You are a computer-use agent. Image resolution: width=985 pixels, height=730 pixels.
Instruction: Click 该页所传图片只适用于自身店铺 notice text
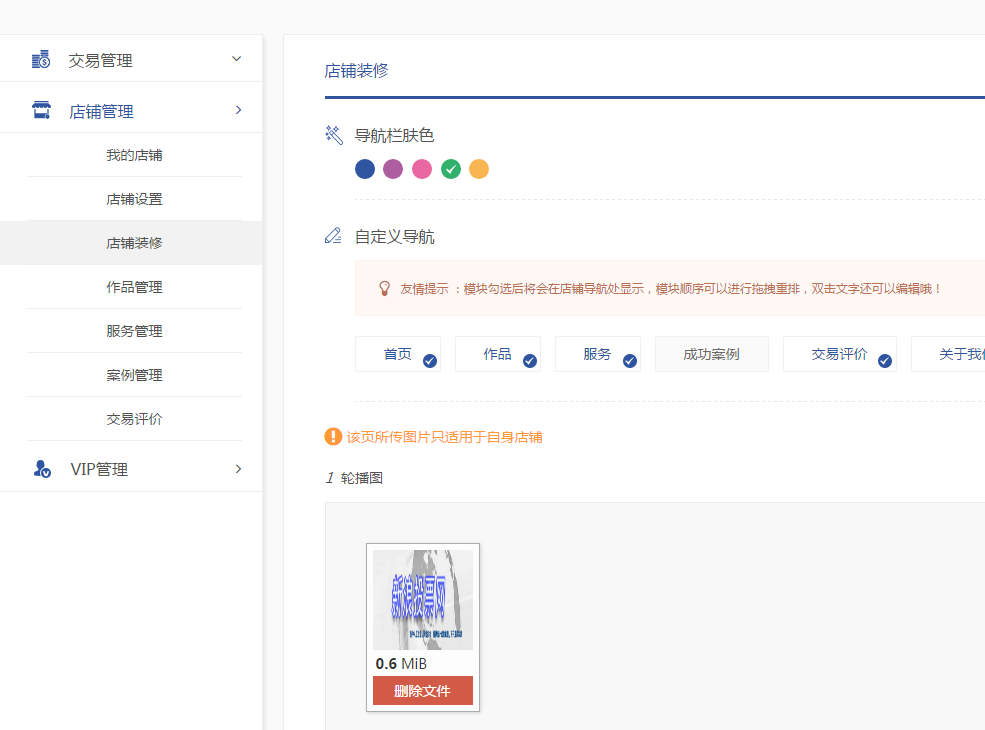[445, 437]
